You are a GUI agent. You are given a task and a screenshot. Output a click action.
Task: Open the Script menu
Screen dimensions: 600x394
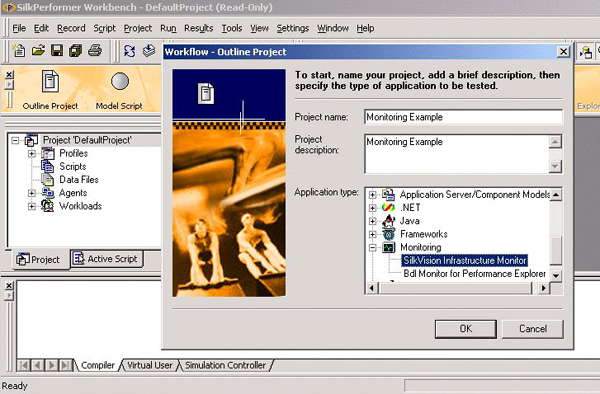pos(104,28)
